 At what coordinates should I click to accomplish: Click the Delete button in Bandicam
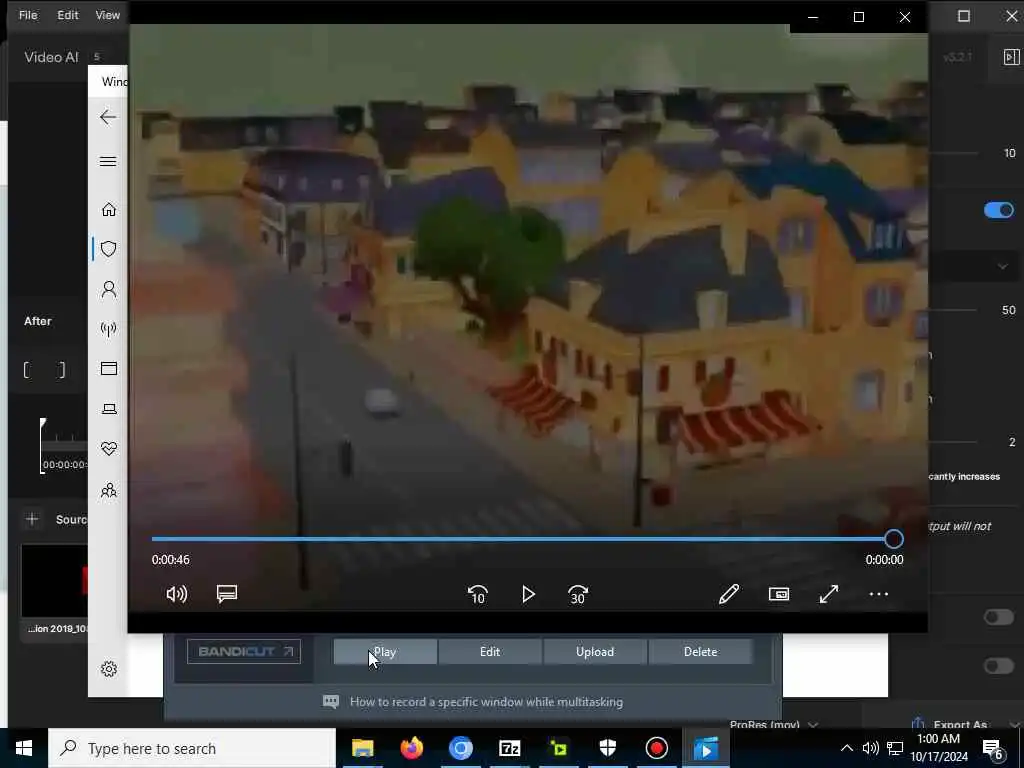coord(700,652)
